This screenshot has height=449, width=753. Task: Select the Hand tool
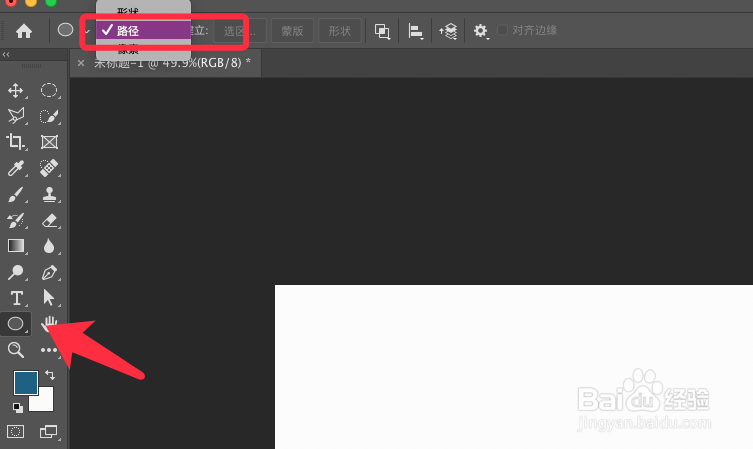pyautogui.click(x=49, y=324)
